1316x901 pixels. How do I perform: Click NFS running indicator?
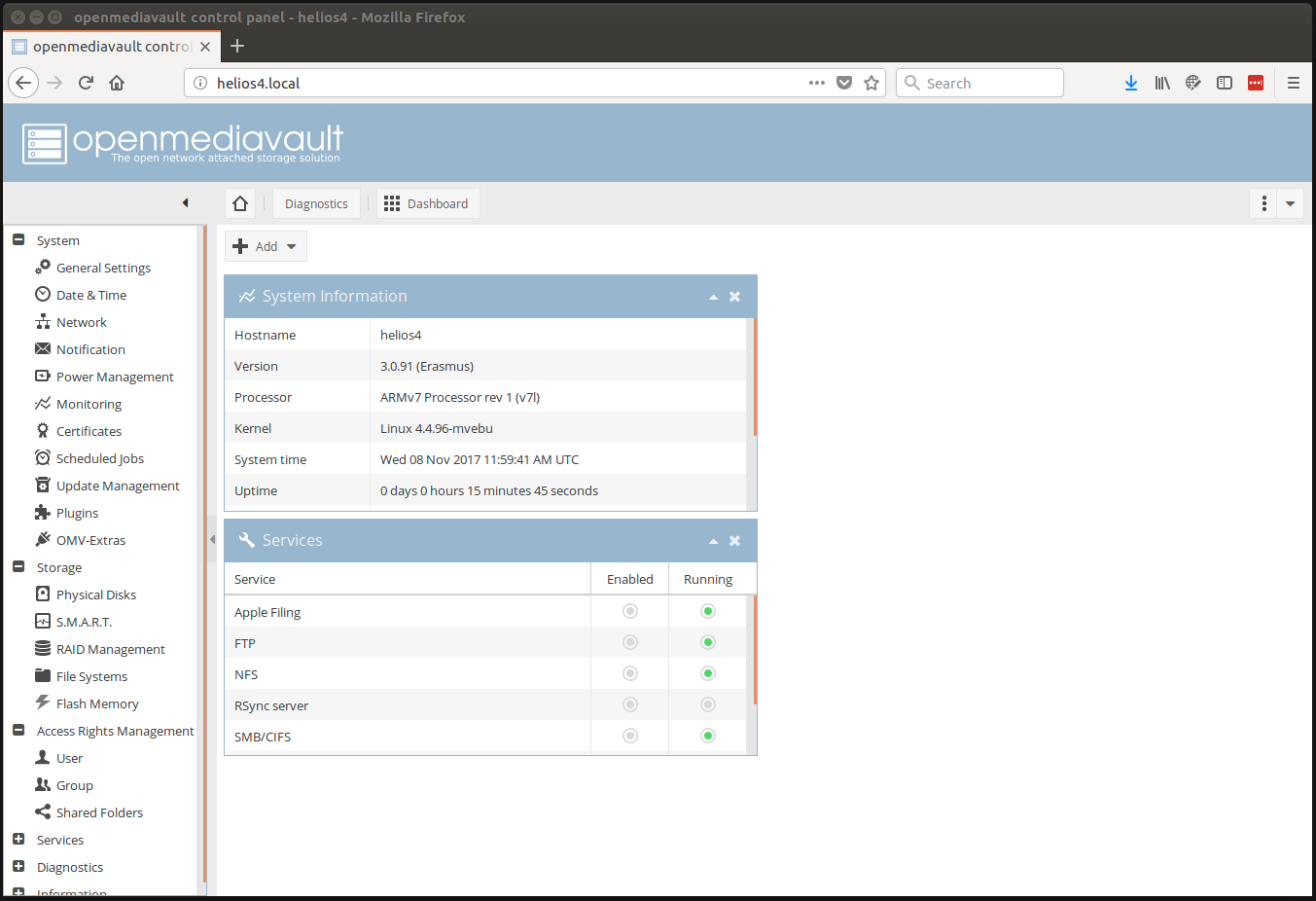point(708,673)
